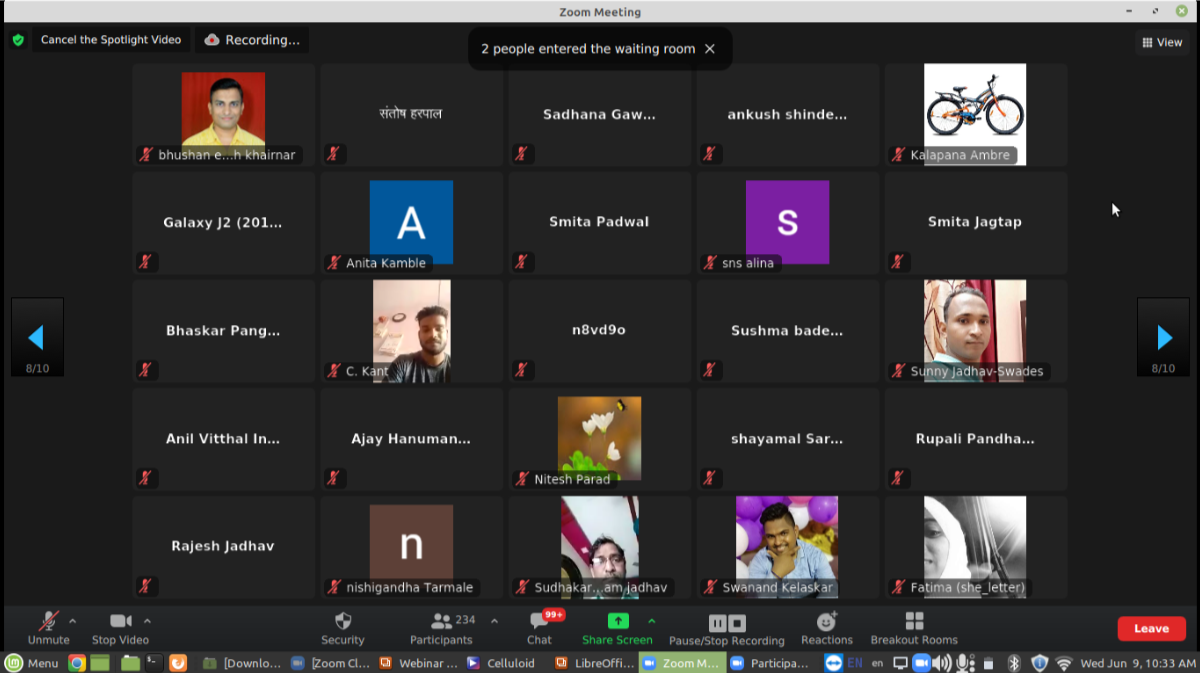Click the green Share Screen icon
This screenshot has height=673, width=1200.
pos(618,621)
